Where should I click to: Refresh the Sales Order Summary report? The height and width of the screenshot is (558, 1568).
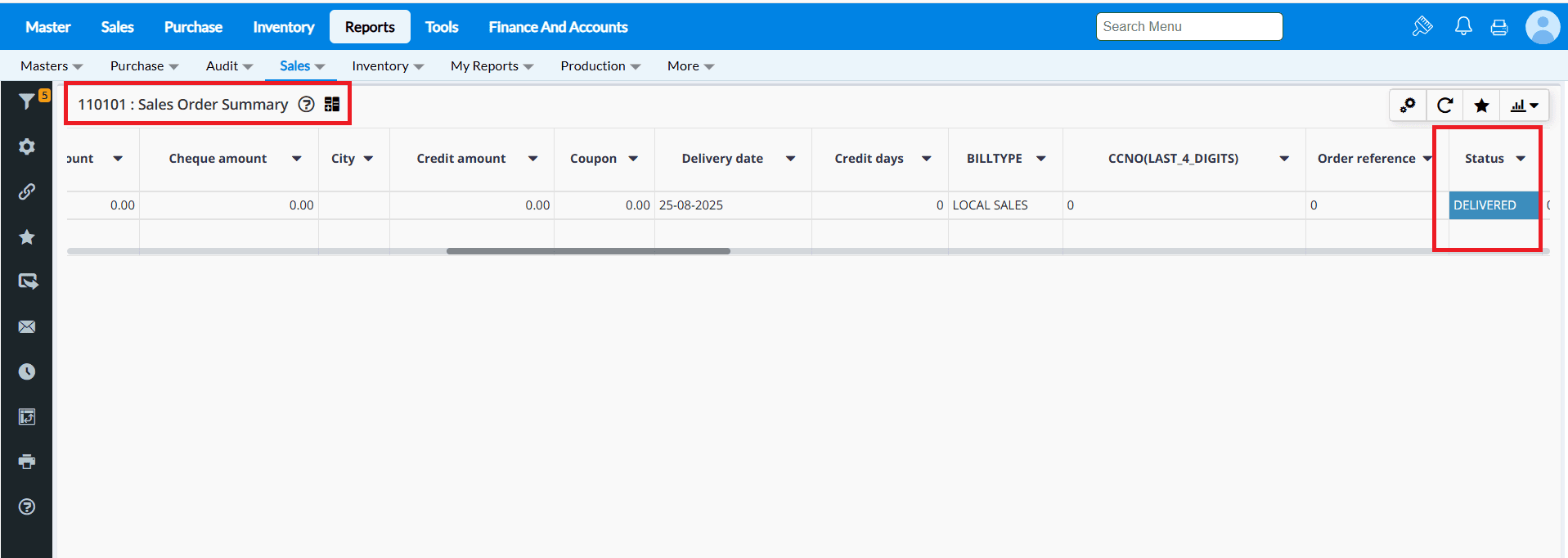[x=1444, y=106]
